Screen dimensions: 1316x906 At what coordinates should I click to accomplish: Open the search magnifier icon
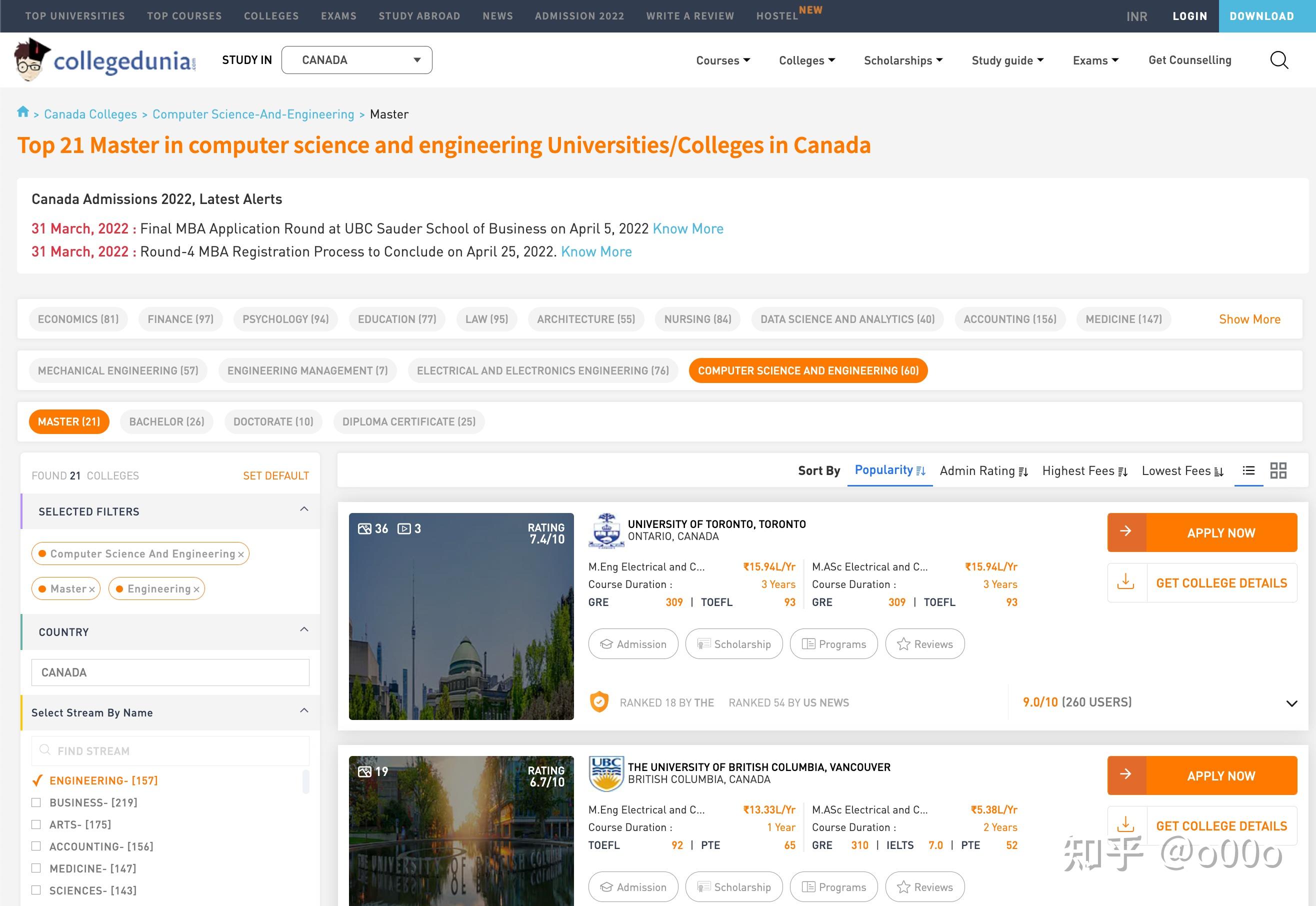(1278, 60)
